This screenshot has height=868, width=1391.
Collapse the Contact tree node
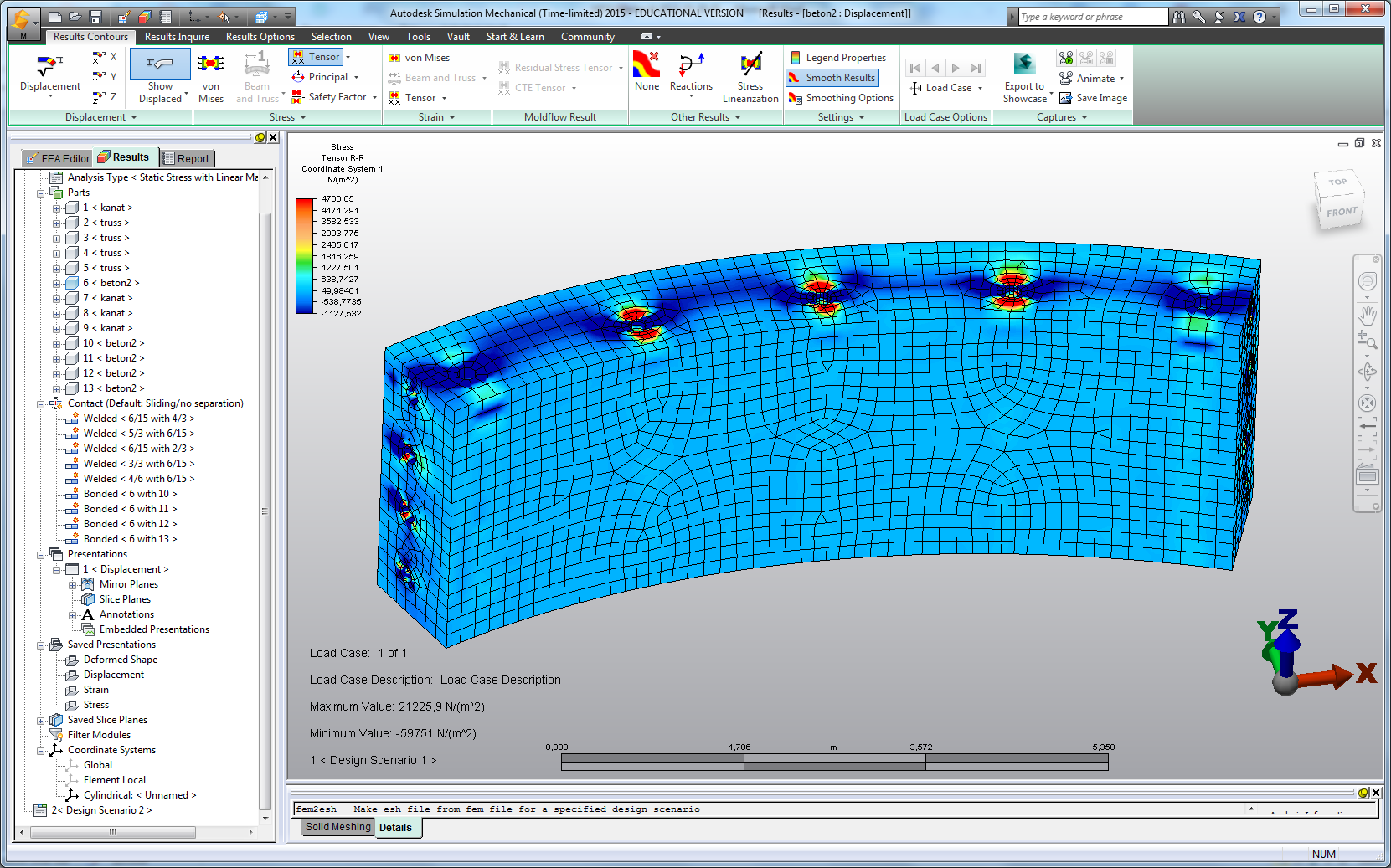pyautogui.click(x=41, y=404)
